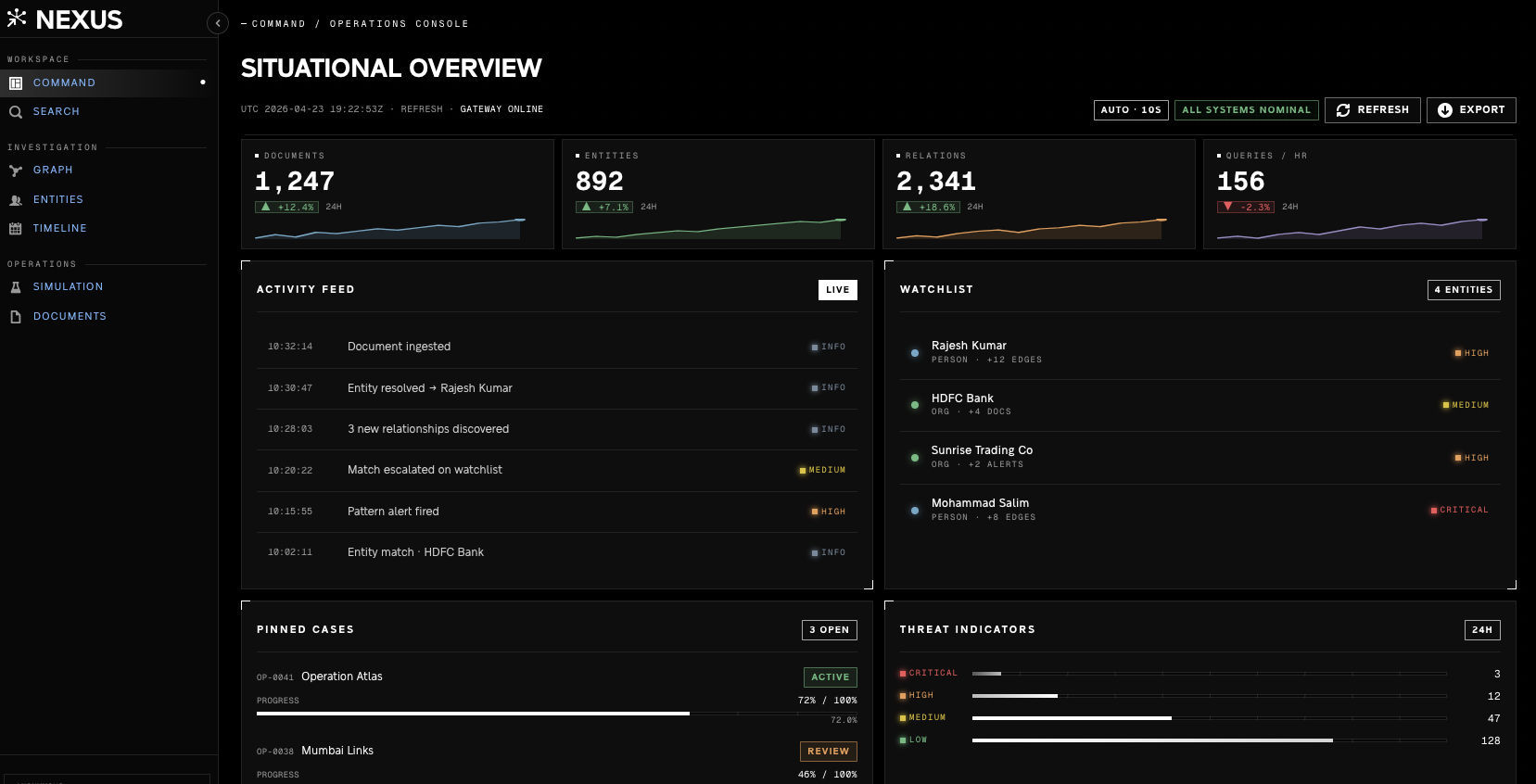Click HIGH tag on 'Pattern alert fired'
Screen dimensions: 1536x784
829,512
